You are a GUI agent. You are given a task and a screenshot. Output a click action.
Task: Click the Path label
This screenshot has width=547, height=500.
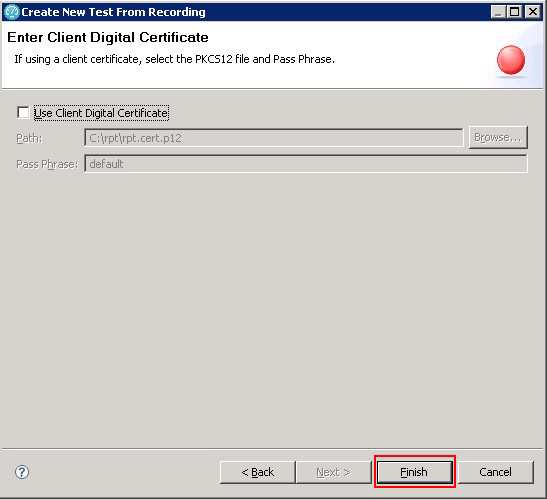(x=29, y=139)
